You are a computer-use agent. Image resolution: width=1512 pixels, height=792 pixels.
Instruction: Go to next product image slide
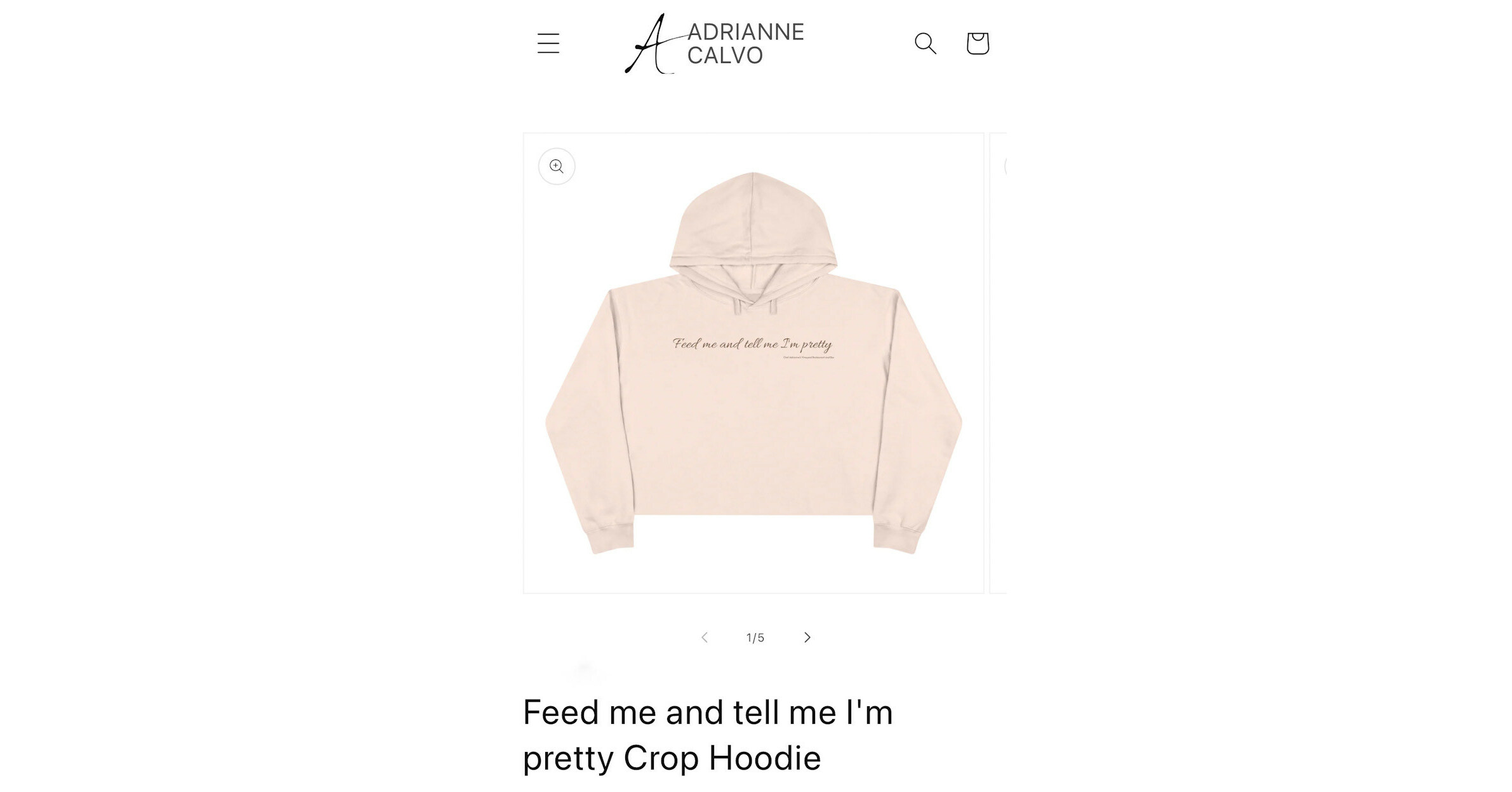click(807, 637)
